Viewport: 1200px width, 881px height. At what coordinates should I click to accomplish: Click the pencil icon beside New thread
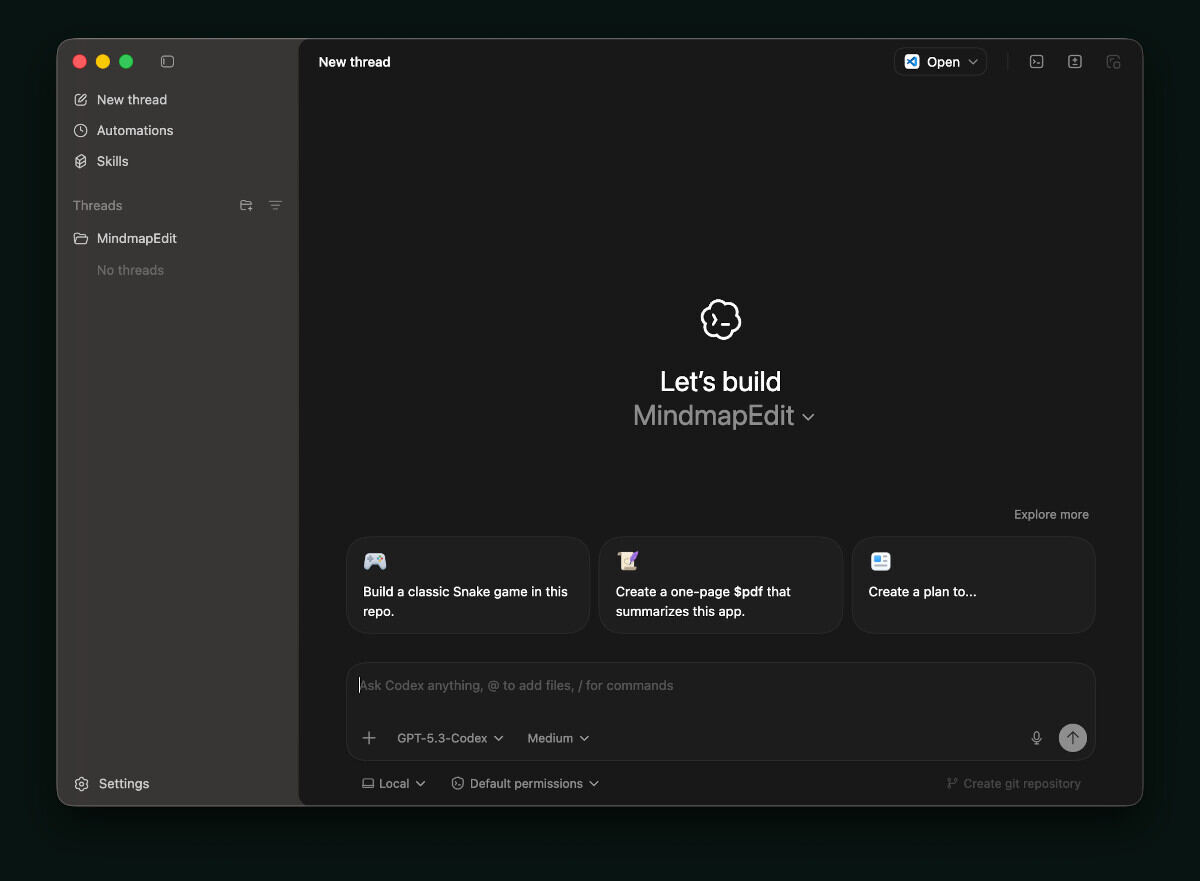pyautogui.click(x=81, y=100)
